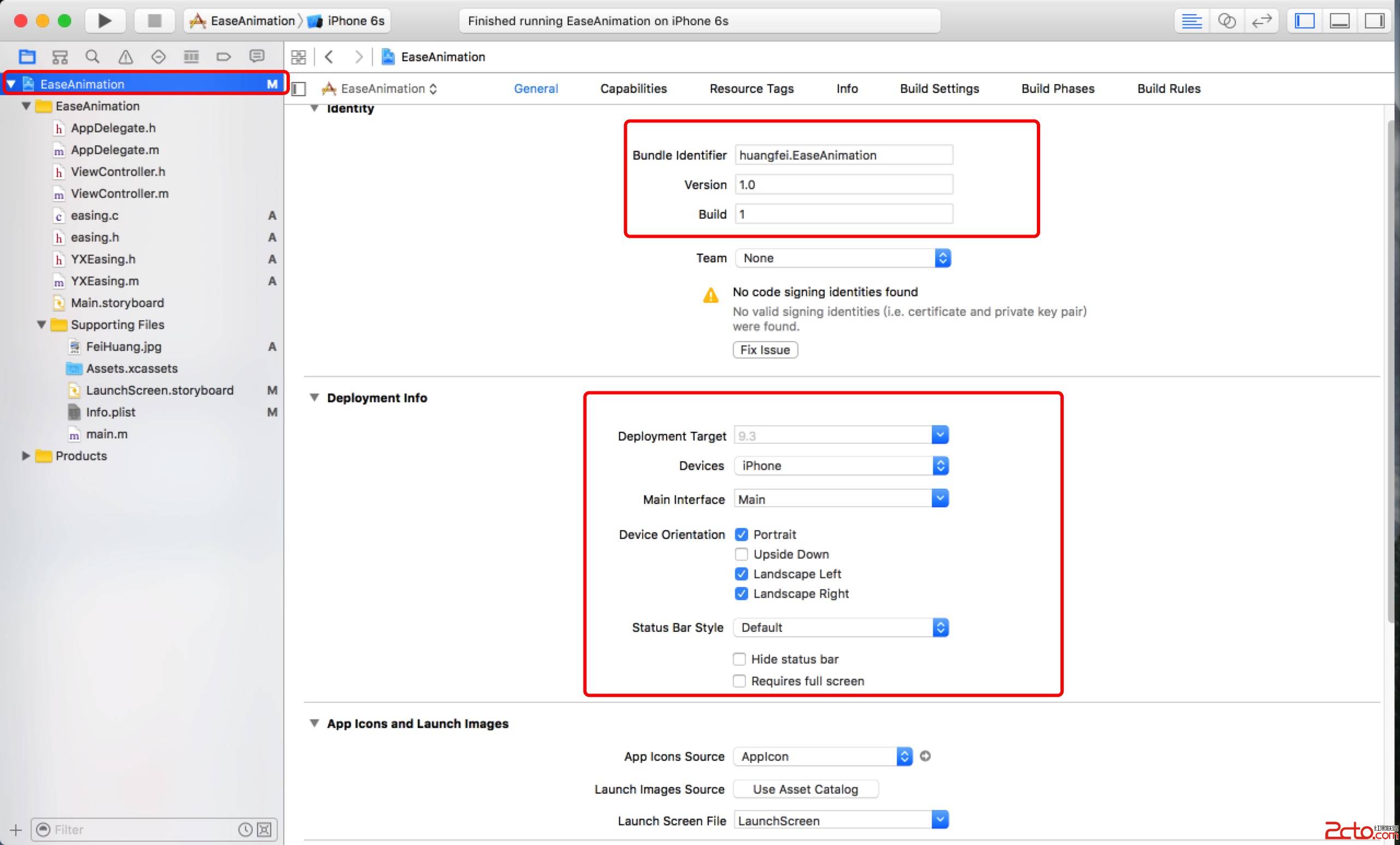
Task: Open the Devices popup menu
Action: pos(841,466)
